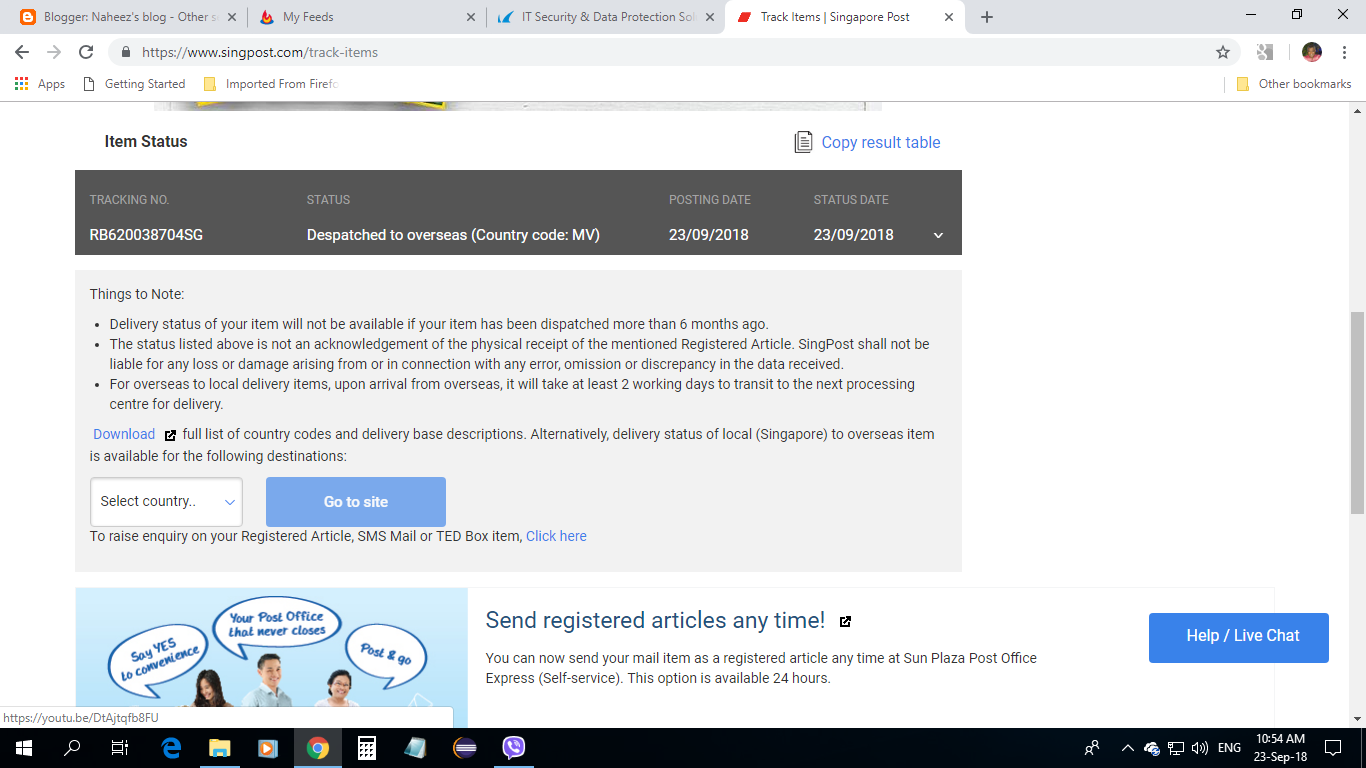Open Chrome's three-dot menu
Viewport: 1366px width, 768px height.
(x=1346, y=52)
